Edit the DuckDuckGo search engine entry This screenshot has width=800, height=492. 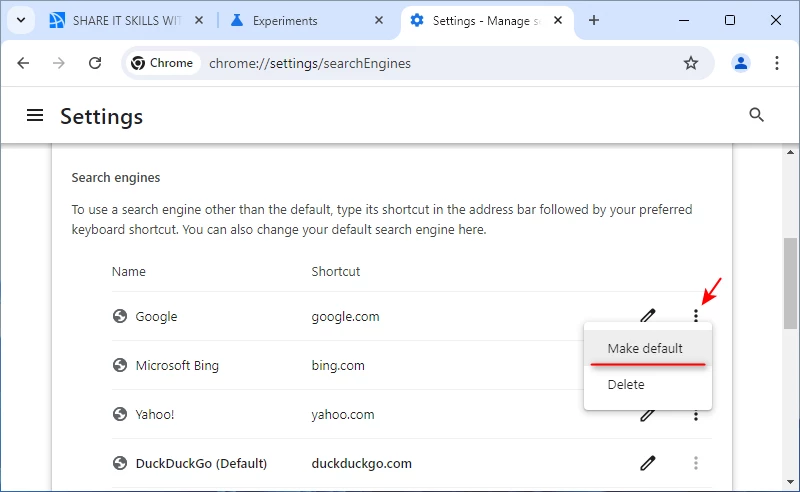pos(648,463)
